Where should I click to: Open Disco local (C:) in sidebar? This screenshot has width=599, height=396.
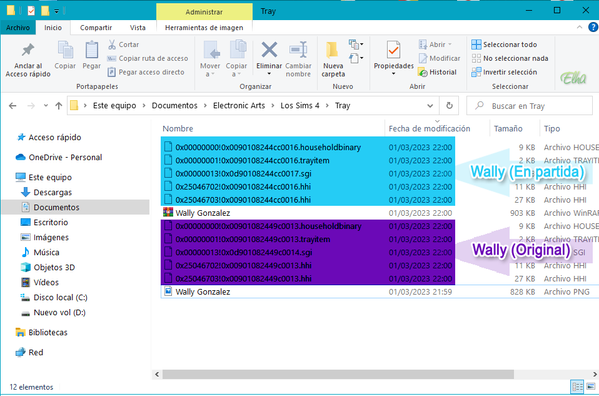point(53,297)
